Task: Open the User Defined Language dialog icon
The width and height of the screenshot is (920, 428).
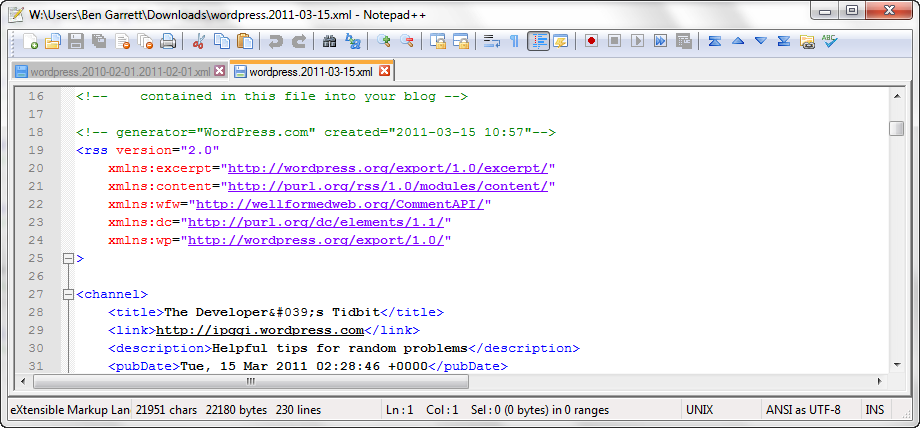Action: coord(560,41)
